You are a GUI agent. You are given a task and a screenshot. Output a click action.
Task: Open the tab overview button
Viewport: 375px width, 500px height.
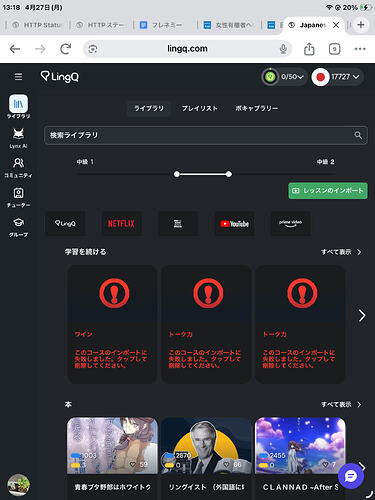pyautogui.click(x=334, y=49)
